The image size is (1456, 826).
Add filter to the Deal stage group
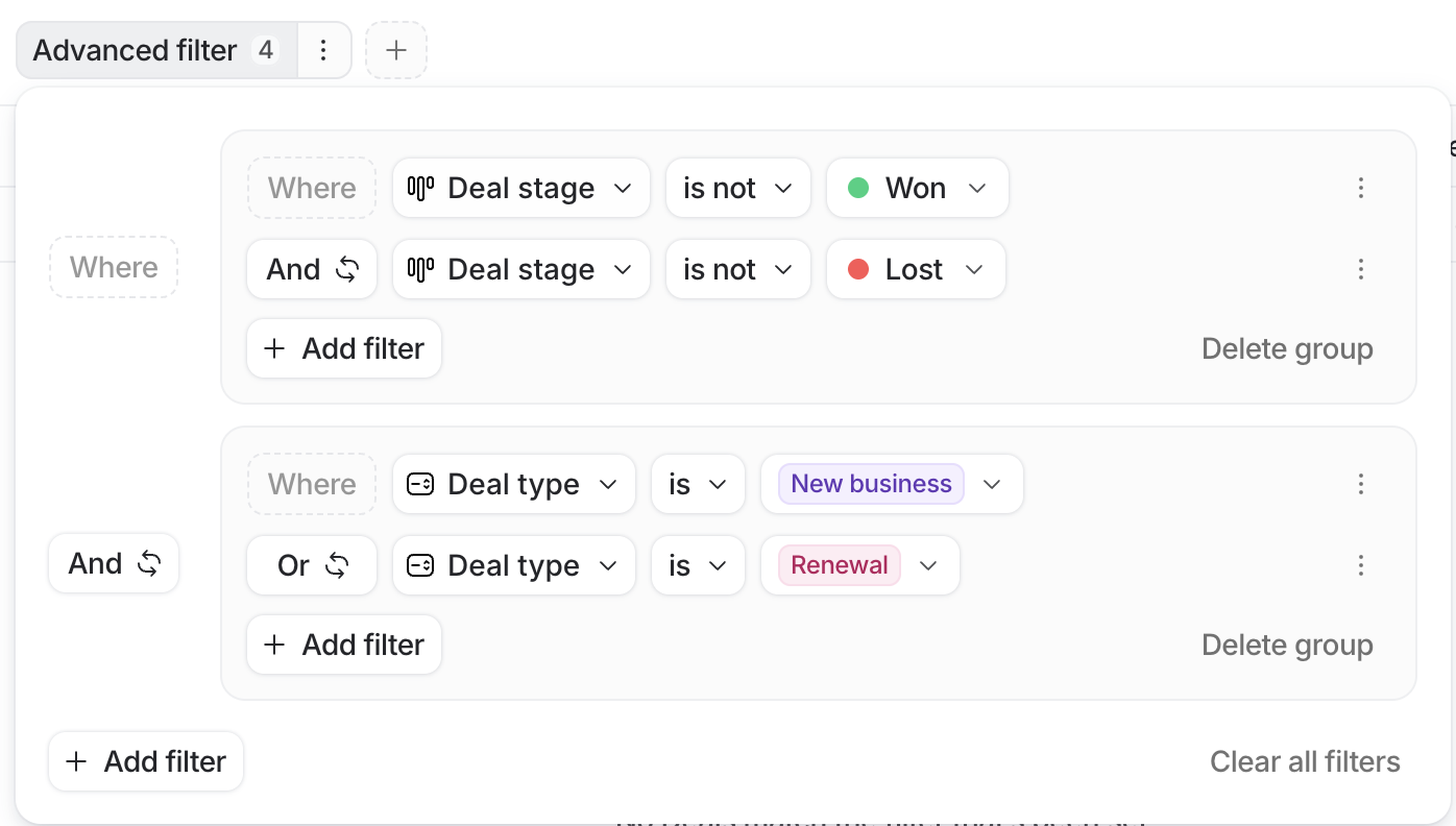click(x=344, y=348)
